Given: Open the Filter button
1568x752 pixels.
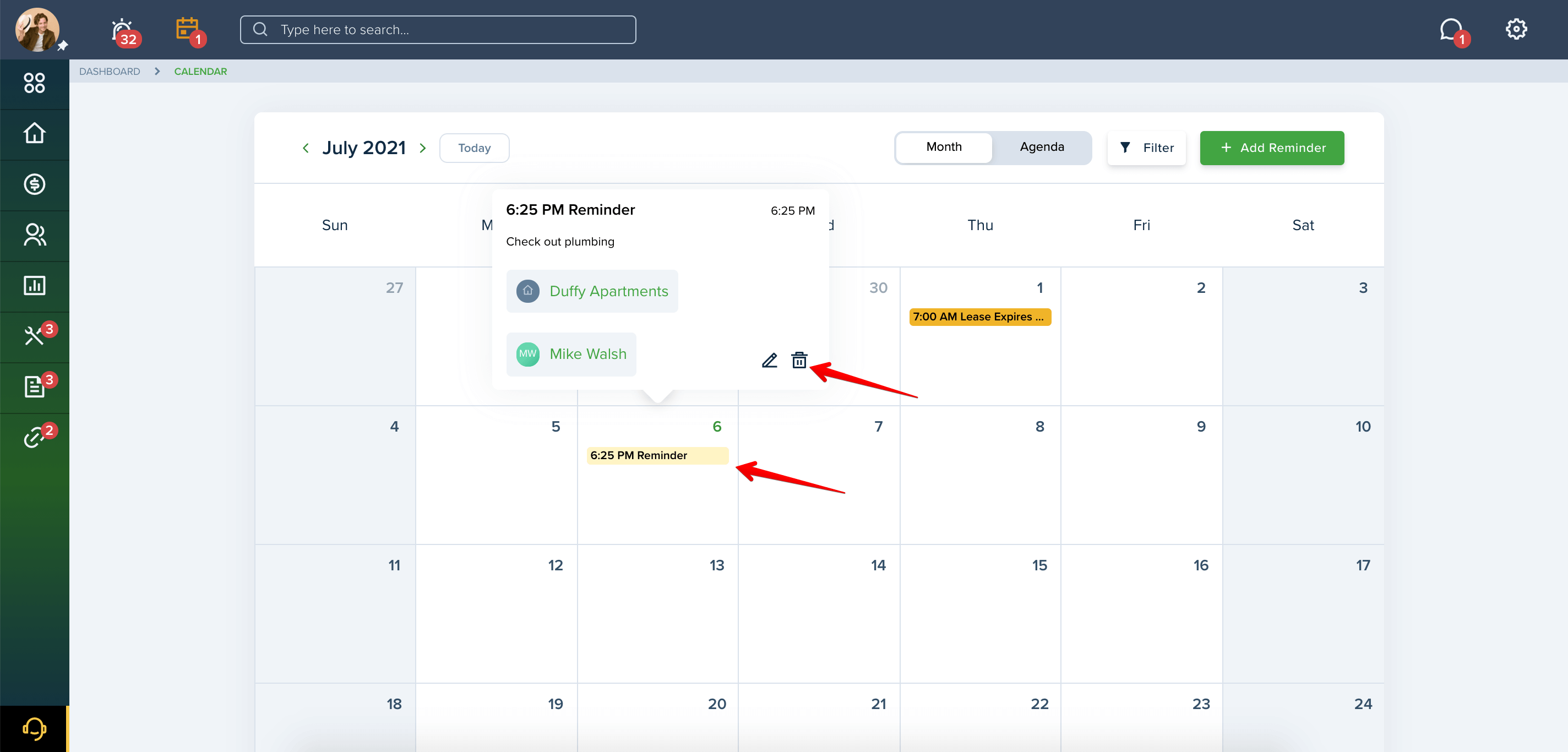Looking at the screenshot, I should pyautogui.click(x=1146, y=148).
